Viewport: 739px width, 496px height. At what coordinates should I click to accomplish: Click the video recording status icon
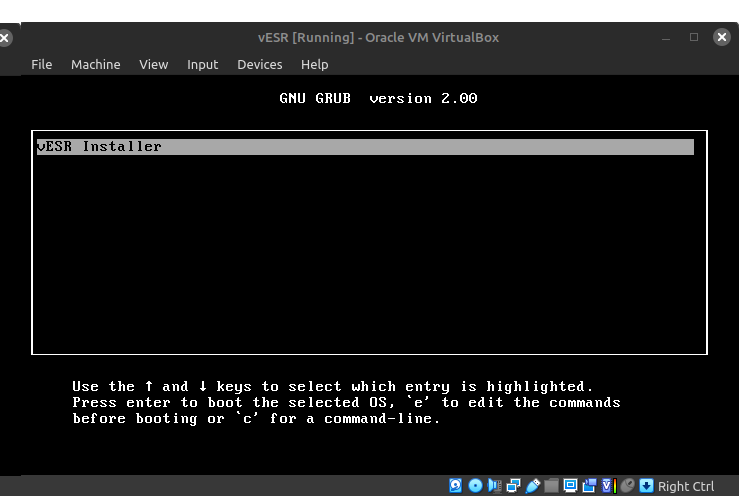(x=590, y=486)
